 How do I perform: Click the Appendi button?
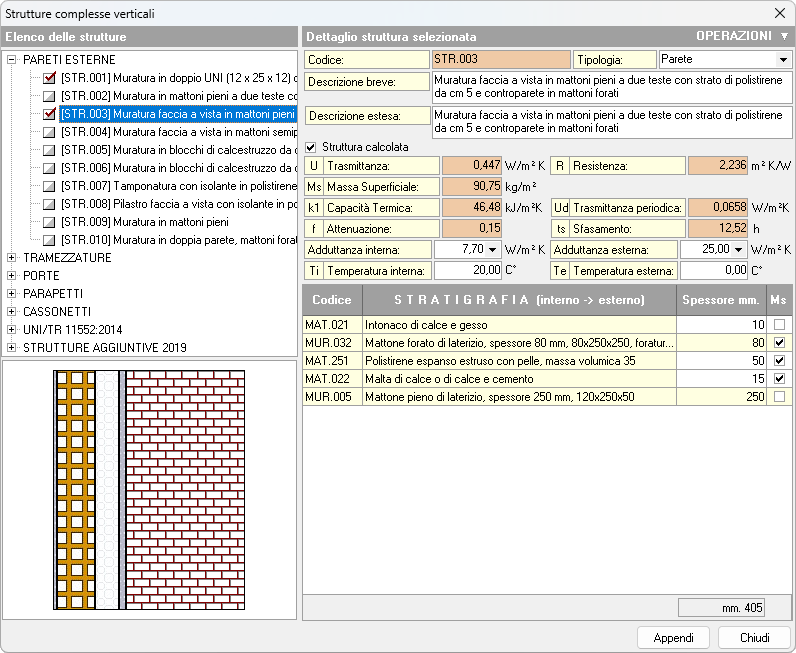click(673, 637)
